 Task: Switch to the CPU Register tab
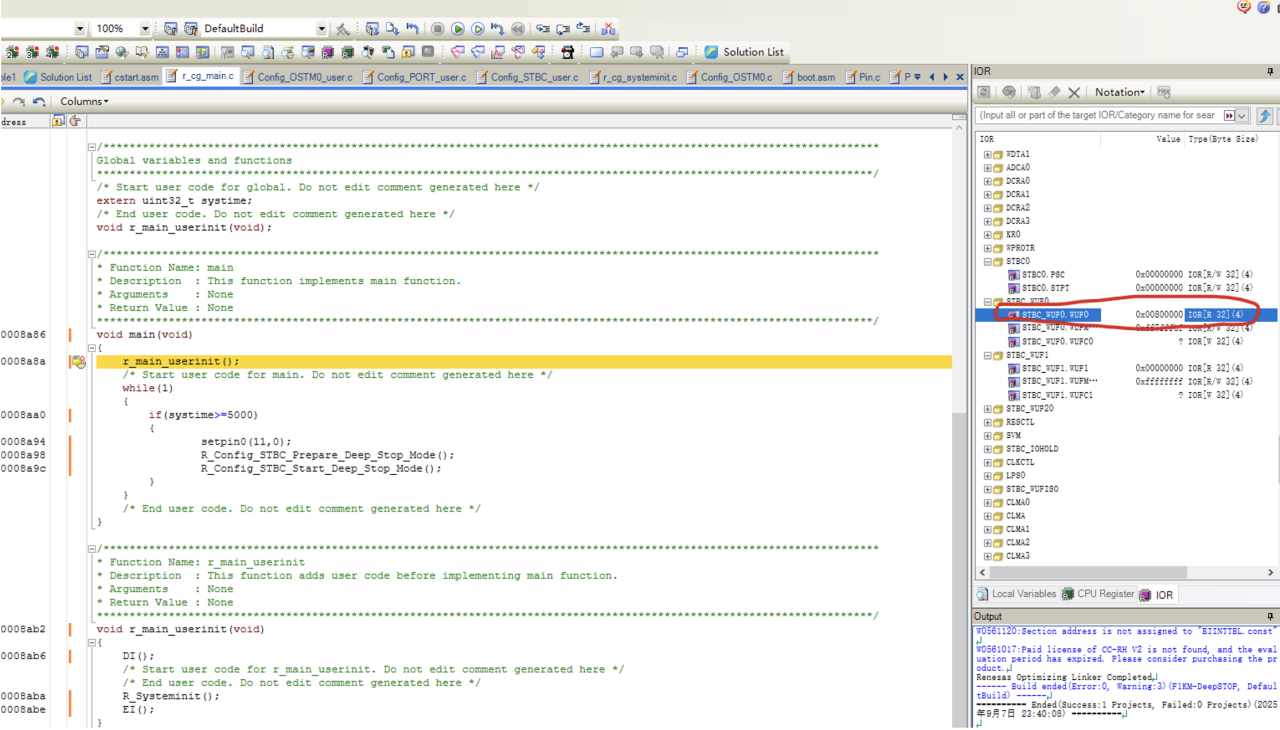coord(1098,594)
